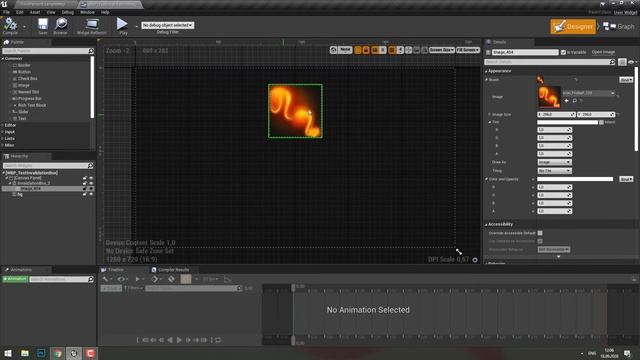Switch to Graph mode
This screenshot has height=360, width=640.
coord(619,27)
